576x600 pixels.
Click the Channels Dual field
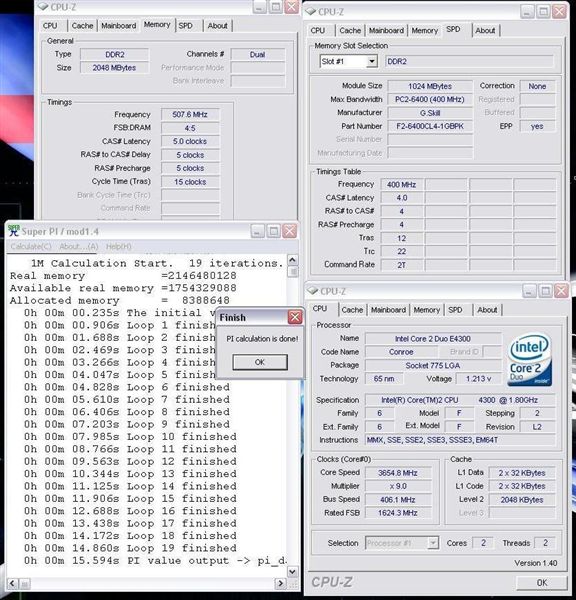pyautogui.click(x=258, y=54)
